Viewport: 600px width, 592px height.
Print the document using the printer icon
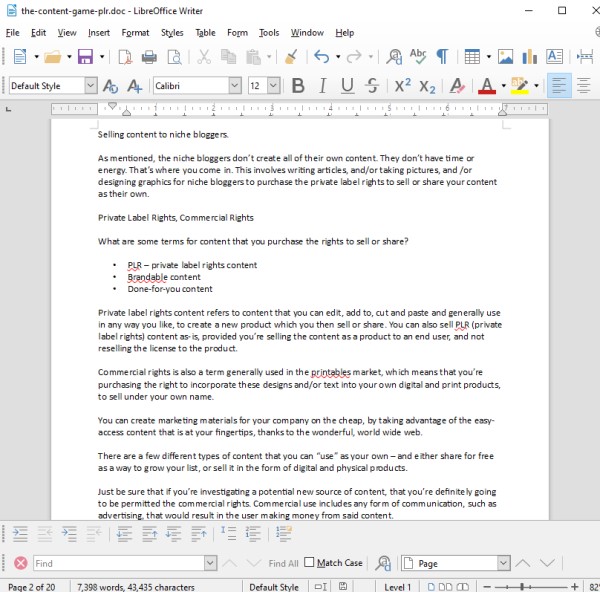149,57
